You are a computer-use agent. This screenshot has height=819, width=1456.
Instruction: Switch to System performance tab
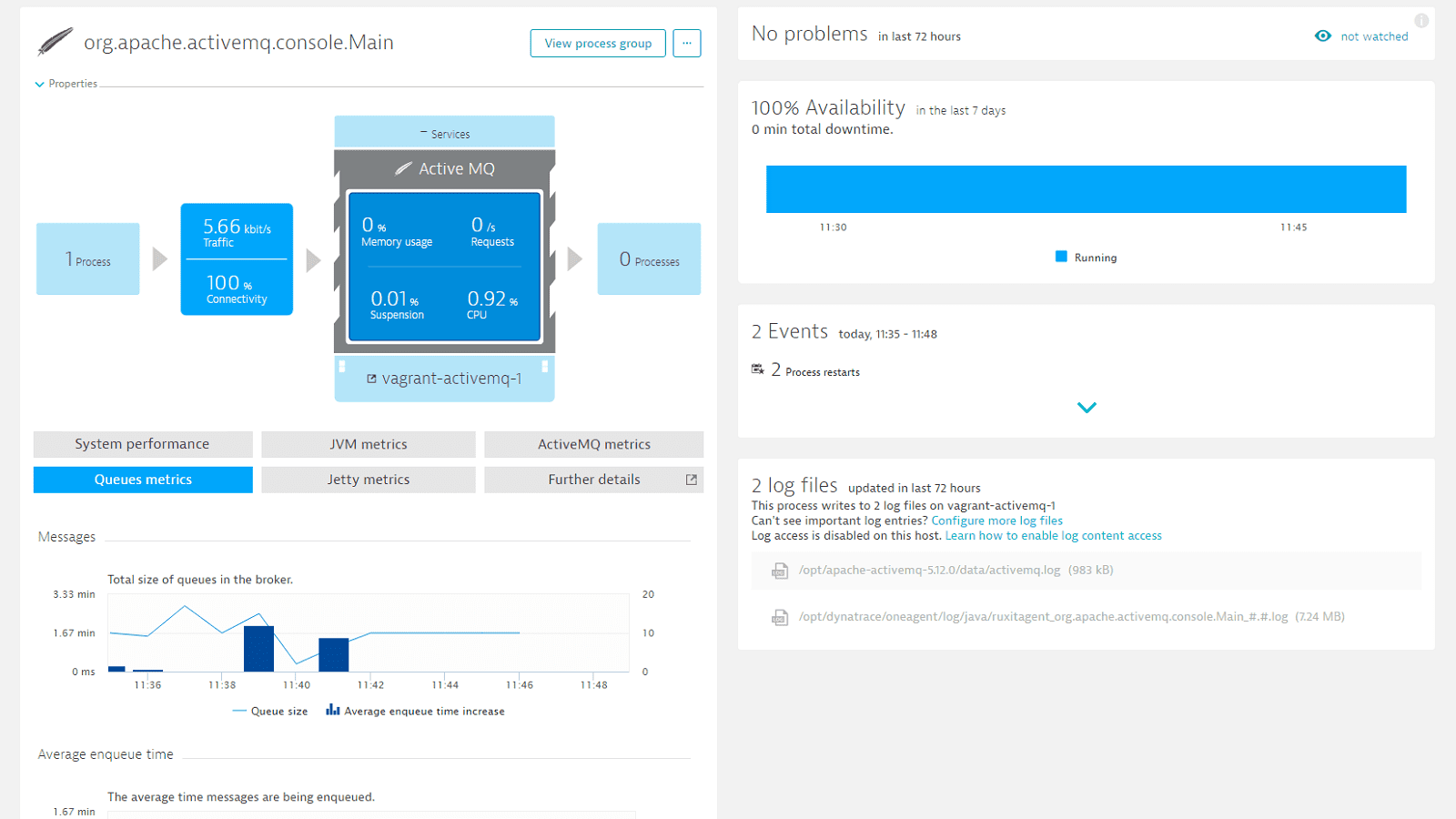pyautogui.click(x=143, y=444)
